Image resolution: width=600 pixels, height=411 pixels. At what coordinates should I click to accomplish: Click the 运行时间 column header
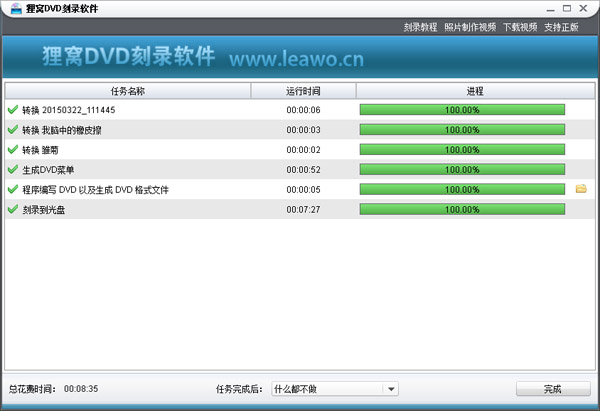coord(303,91)
